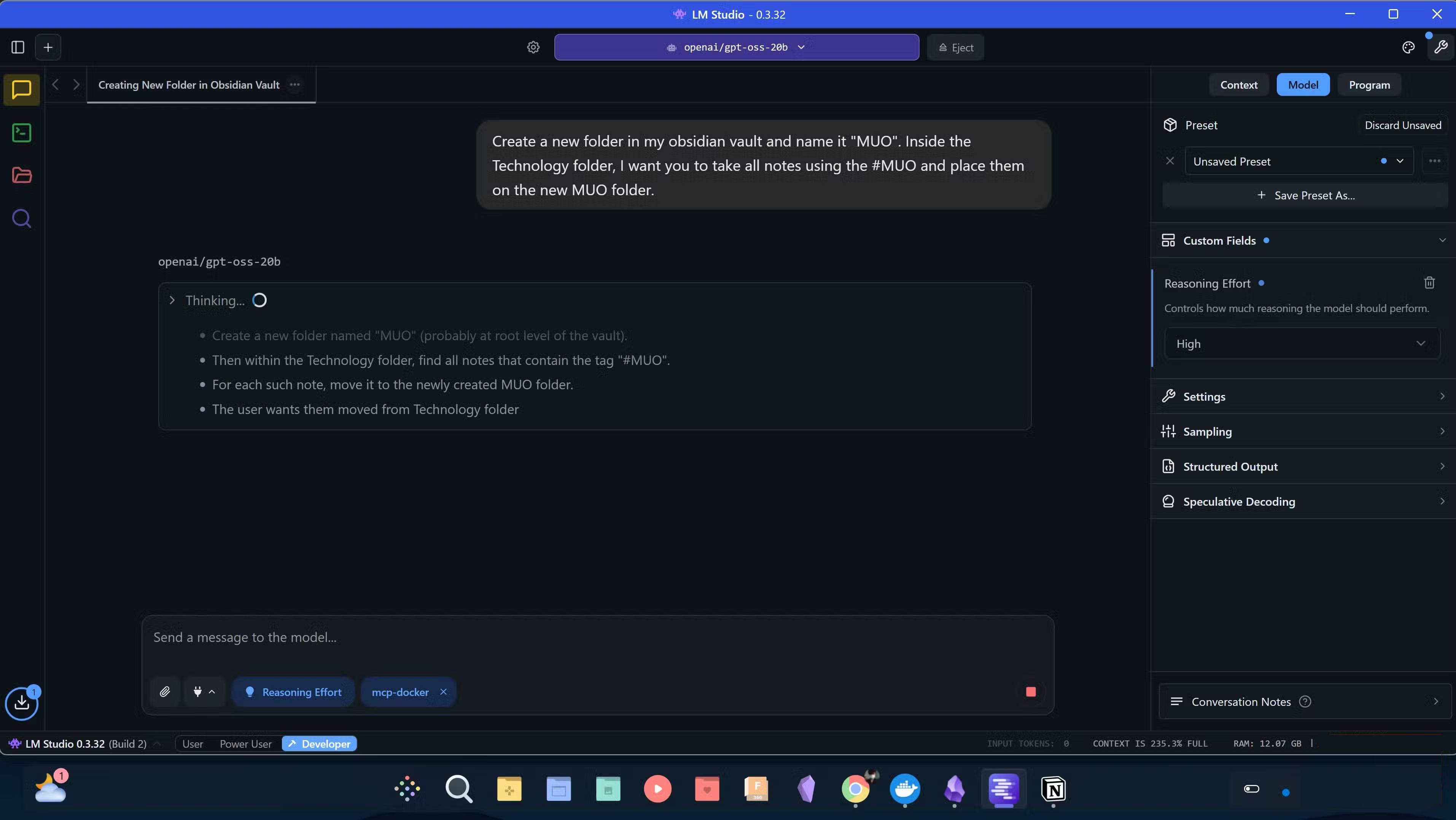This screenshot has width=1456, height=820.
Task: Open the Discover search icon in the sidebar
Action: 21,219
